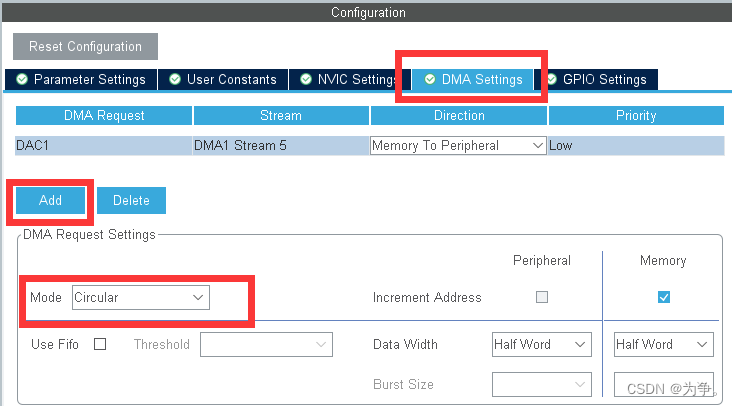Click the NVIC Settings green check icon
This screenshot has height=406, width=732.
coord(306,79)
